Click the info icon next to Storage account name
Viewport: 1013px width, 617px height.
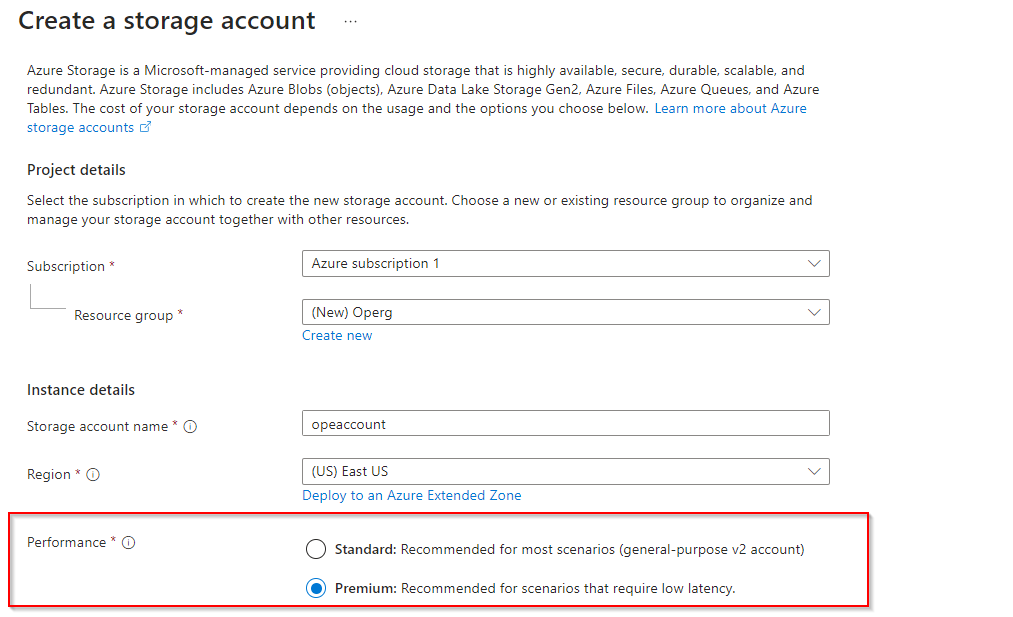190,426
